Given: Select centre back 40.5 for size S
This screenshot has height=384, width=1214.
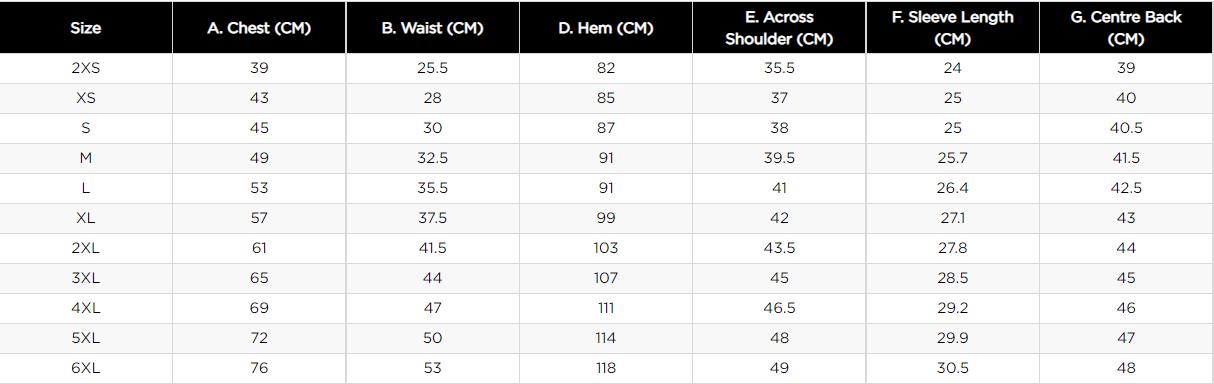Looking at the screenshot, I should pos(1126,128).
